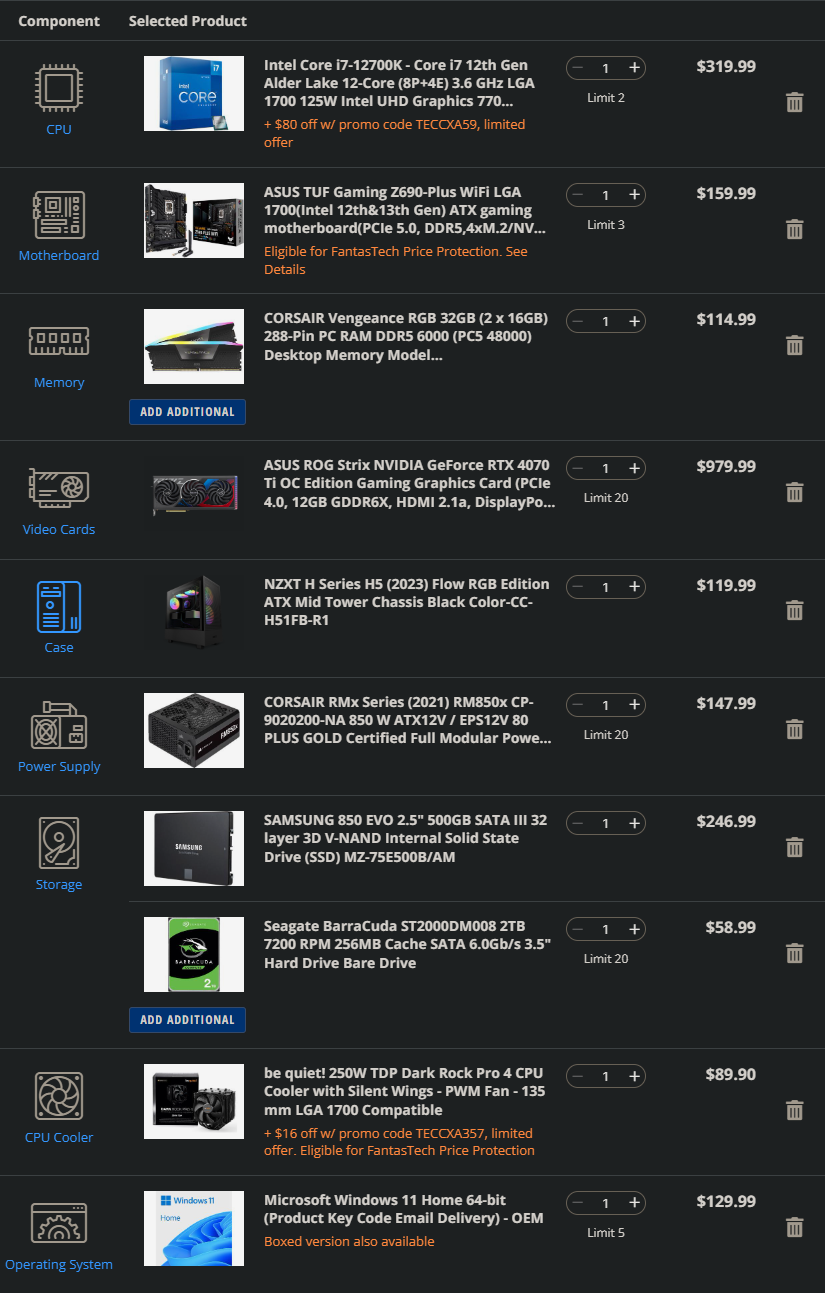Add additional memory with ADD ADDITIONAL button

(187, 412)
